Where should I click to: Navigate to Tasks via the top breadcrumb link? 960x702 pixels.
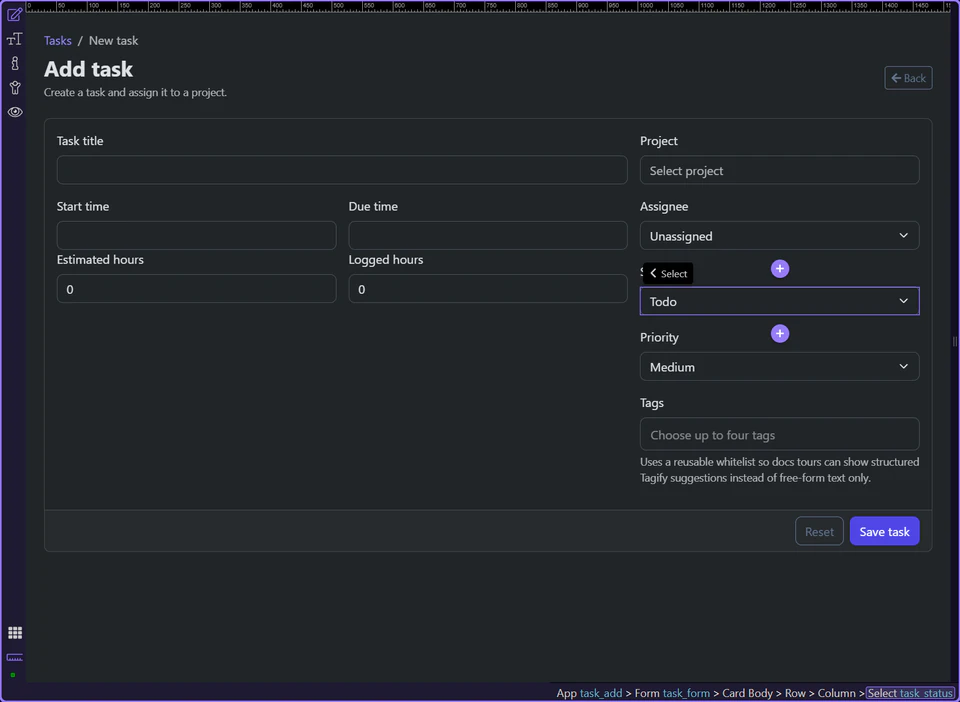click(57, 40)
